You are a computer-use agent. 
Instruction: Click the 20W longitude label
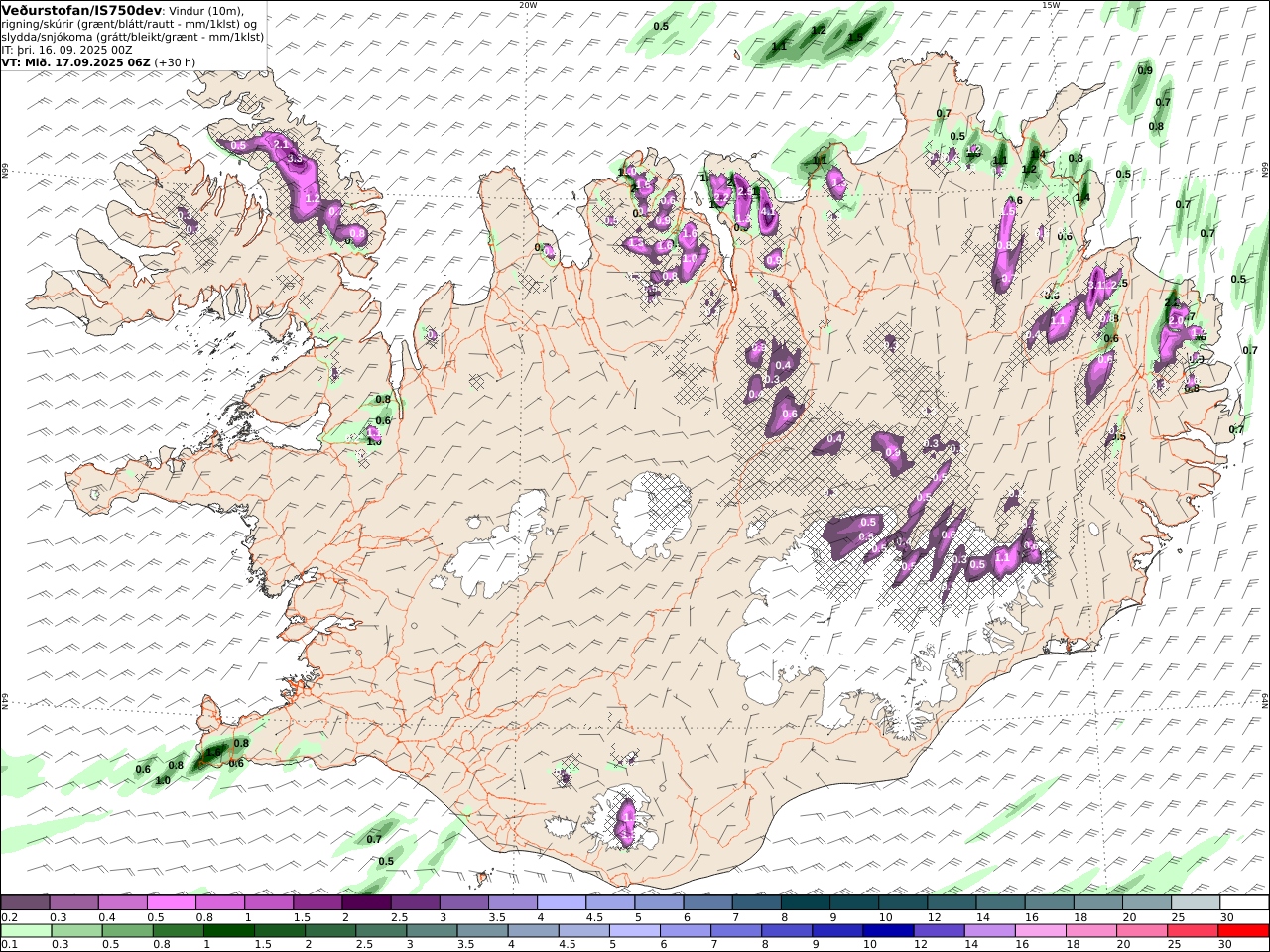[528, 5]
